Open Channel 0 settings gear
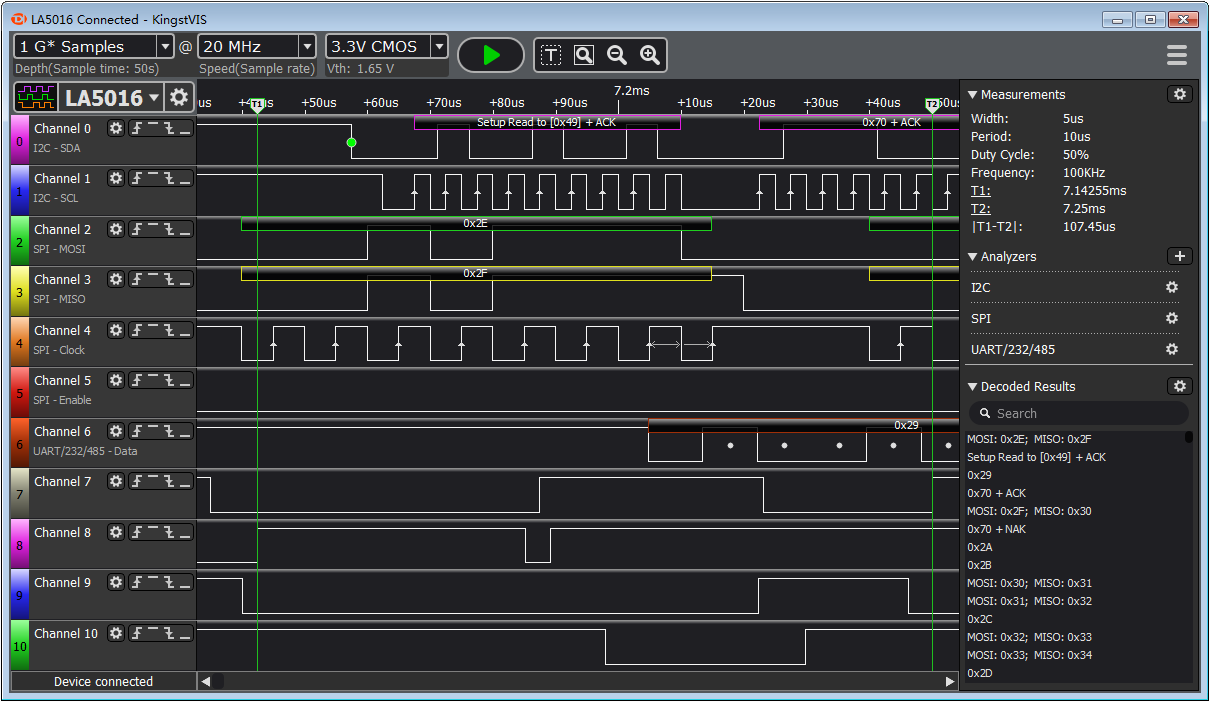The height and width of the screenshot is (702, 1210). (116, 128)
